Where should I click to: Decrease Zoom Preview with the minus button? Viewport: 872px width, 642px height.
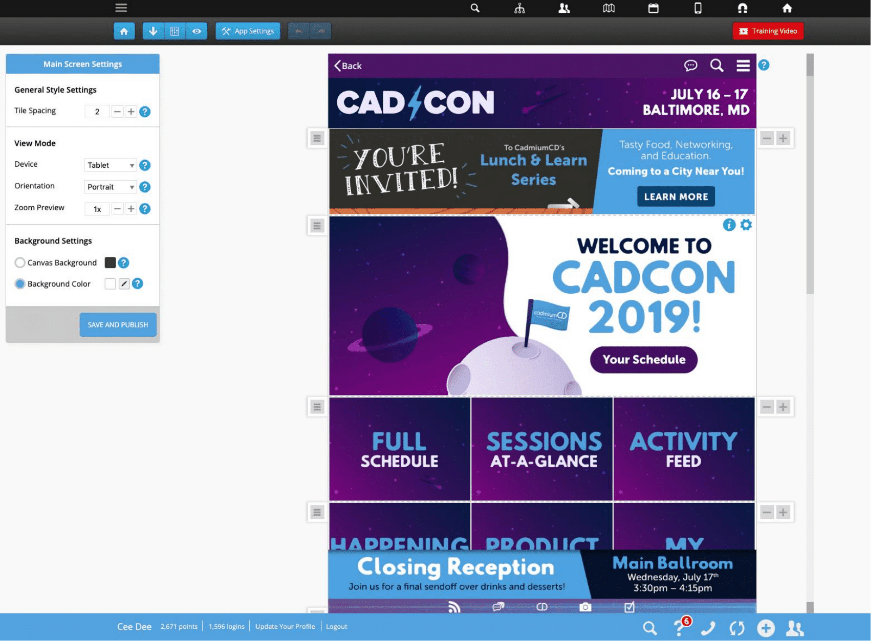tap(117, 209)
